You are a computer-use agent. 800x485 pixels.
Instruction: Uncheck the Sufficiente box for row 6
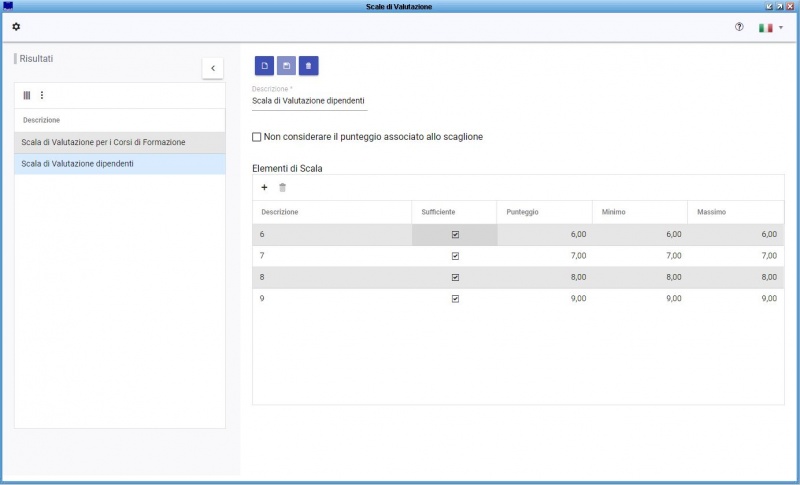455,234
